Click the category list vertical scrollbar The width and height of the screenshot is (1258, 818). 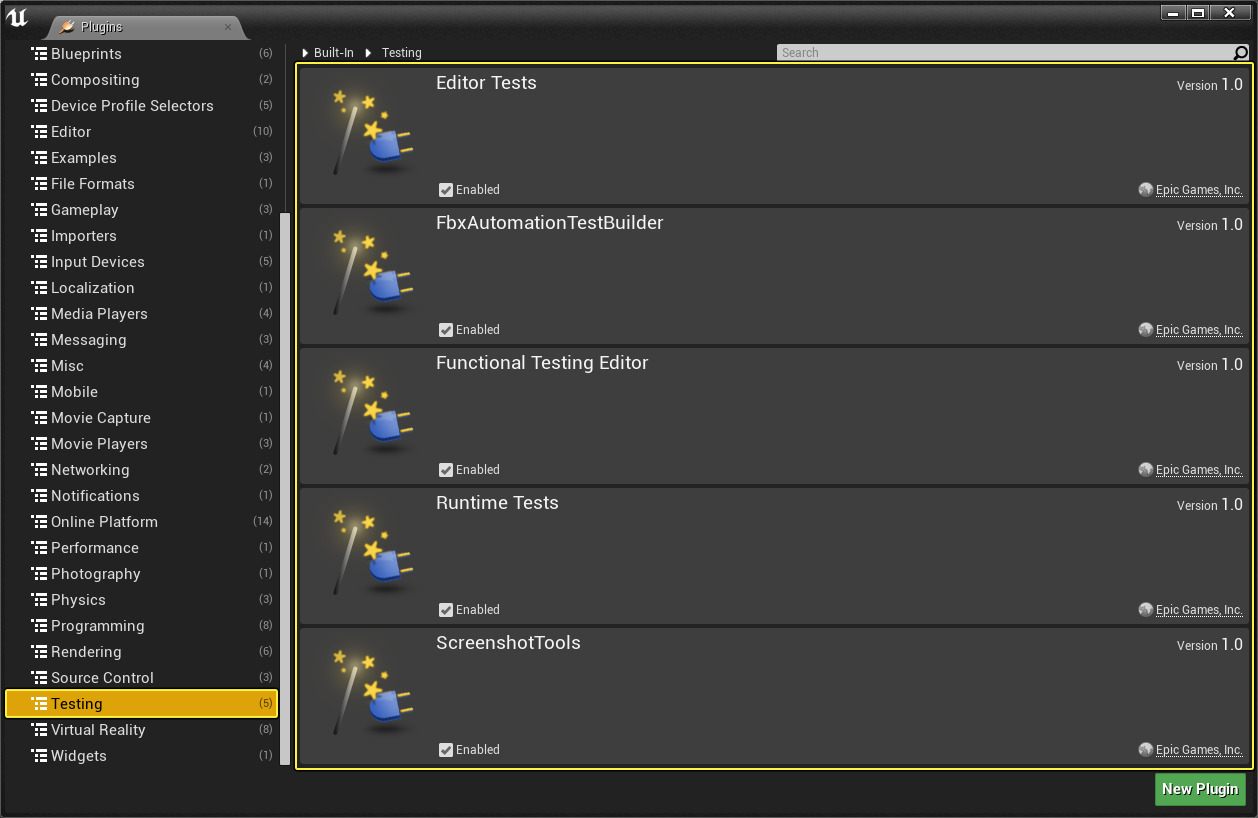(x=285, y=480)
